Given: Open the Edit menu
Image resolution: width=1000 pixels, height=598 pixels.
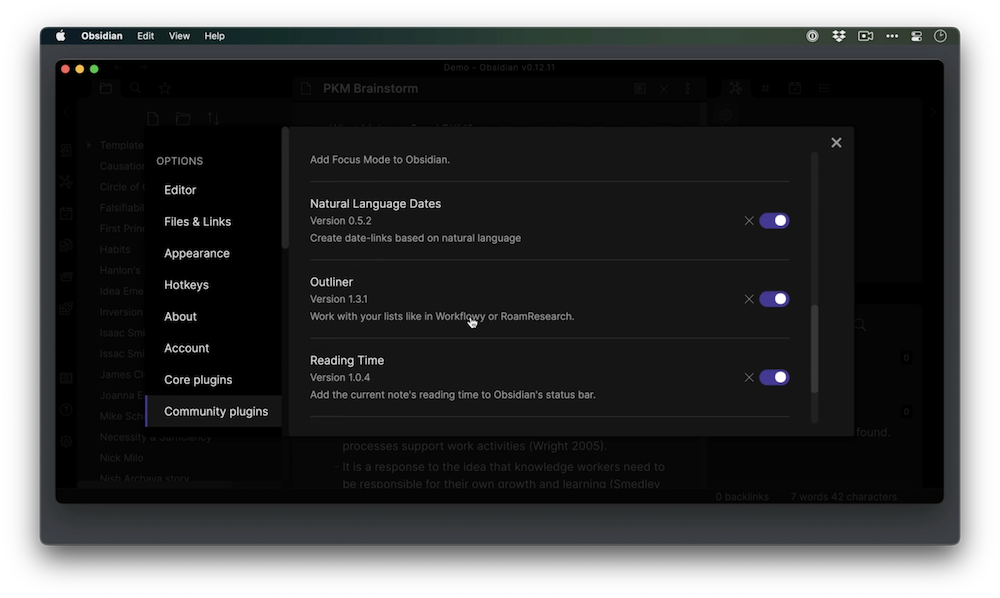Looking at the screenshot, I should 145,36.
